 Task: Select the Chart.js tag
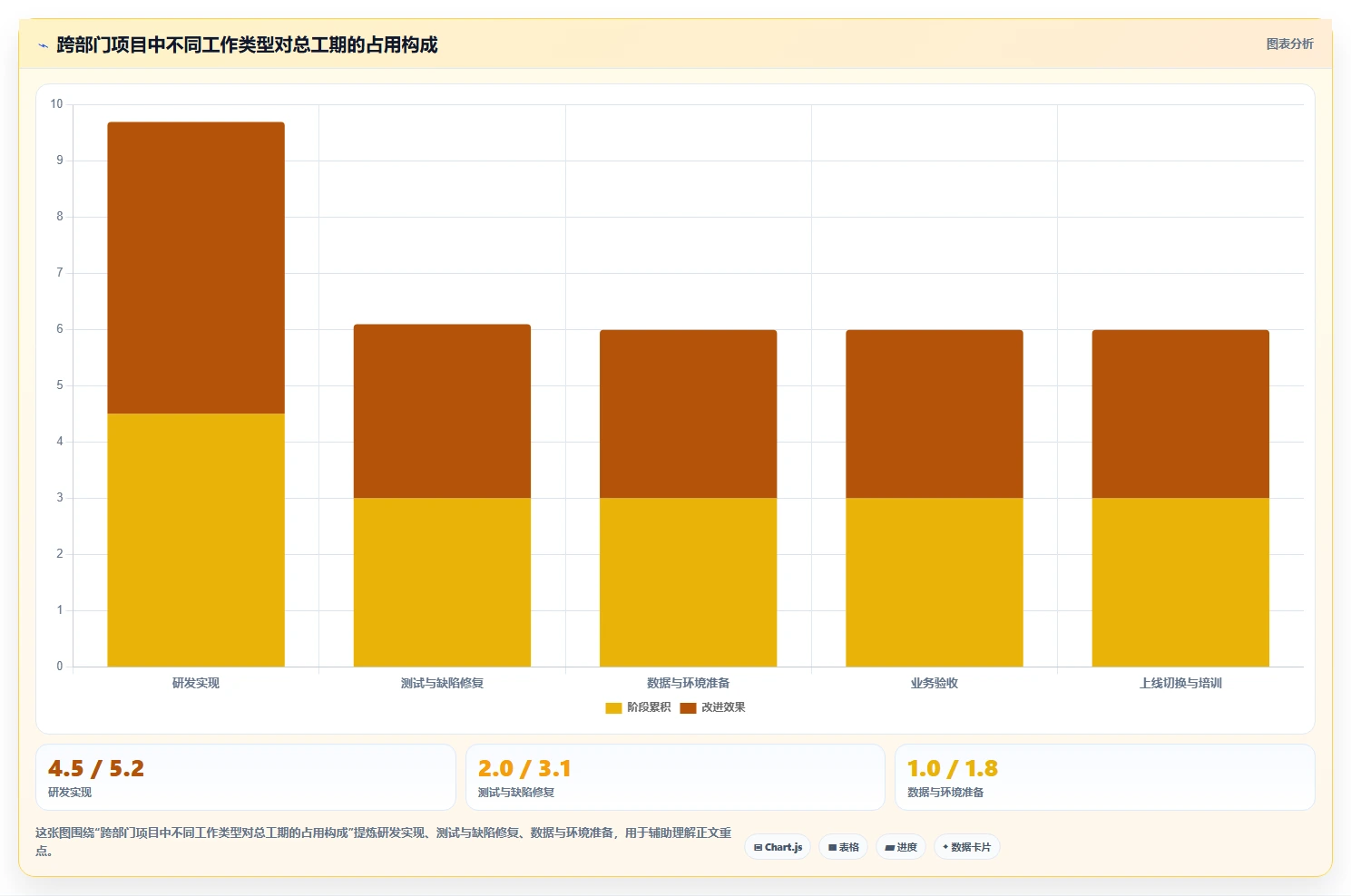point(778,847)
